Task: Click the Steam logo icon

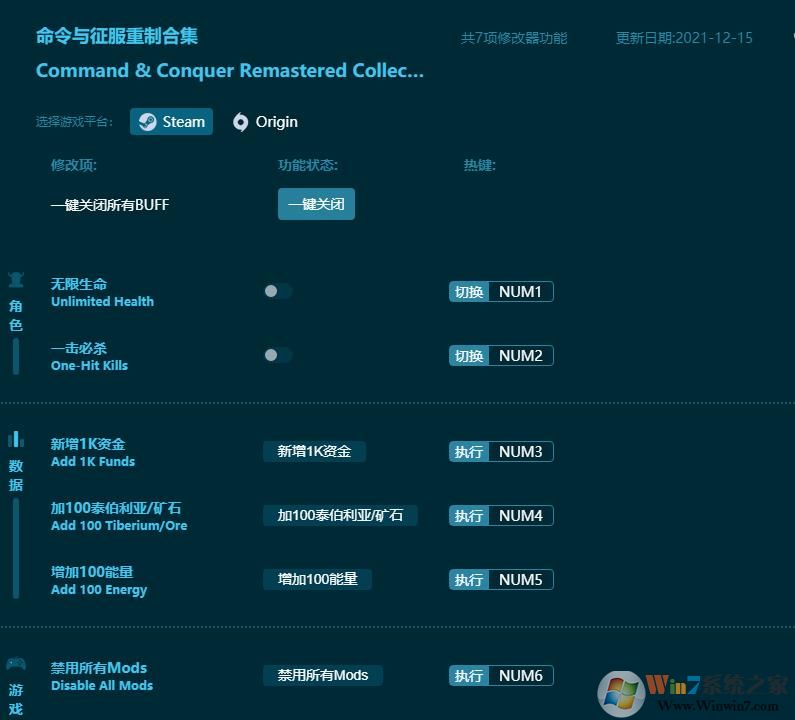Action: [148, 122]
